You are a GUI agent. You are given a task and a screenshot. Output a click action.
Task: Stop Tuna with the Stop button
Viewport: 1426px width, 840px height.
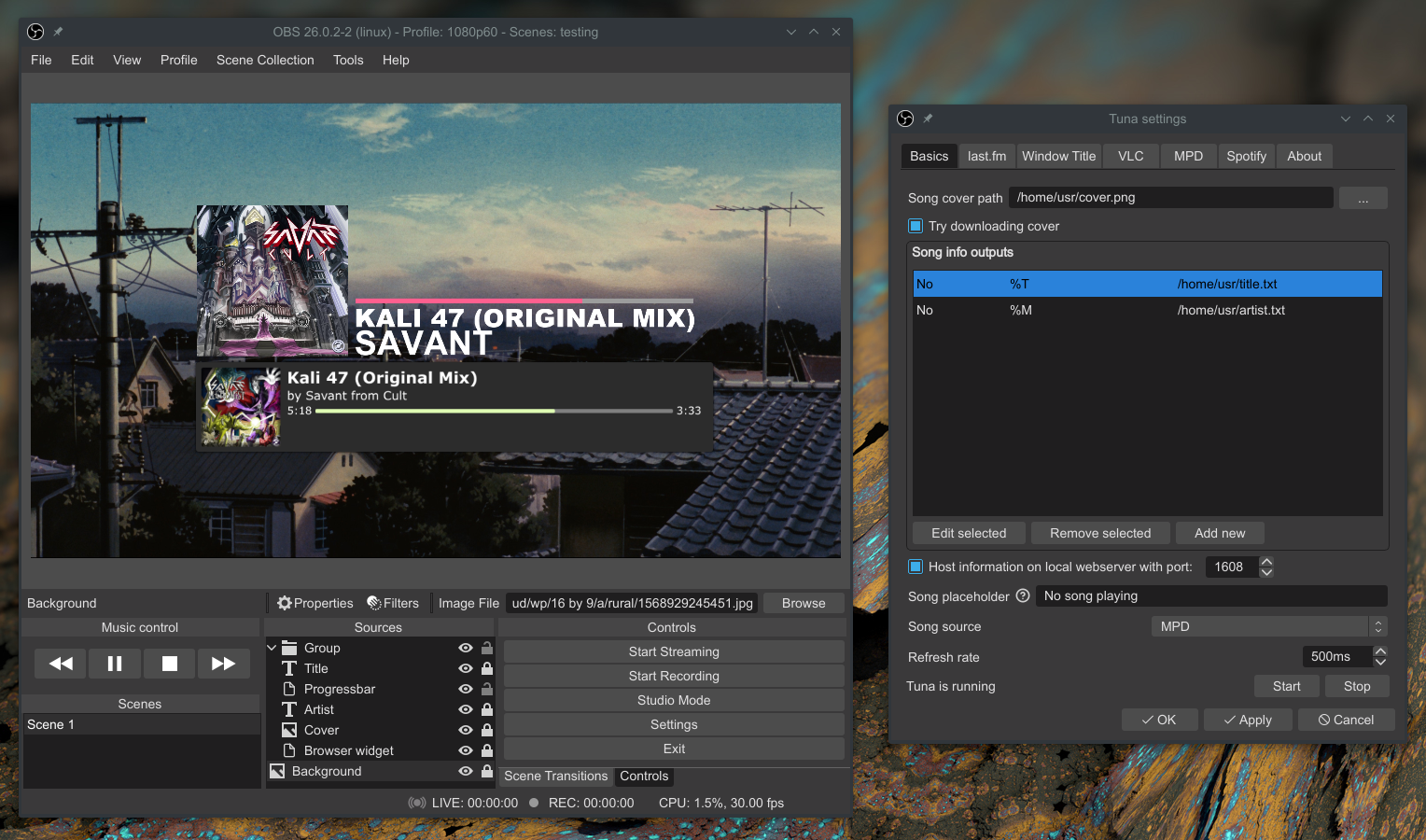pos(1357,686)
